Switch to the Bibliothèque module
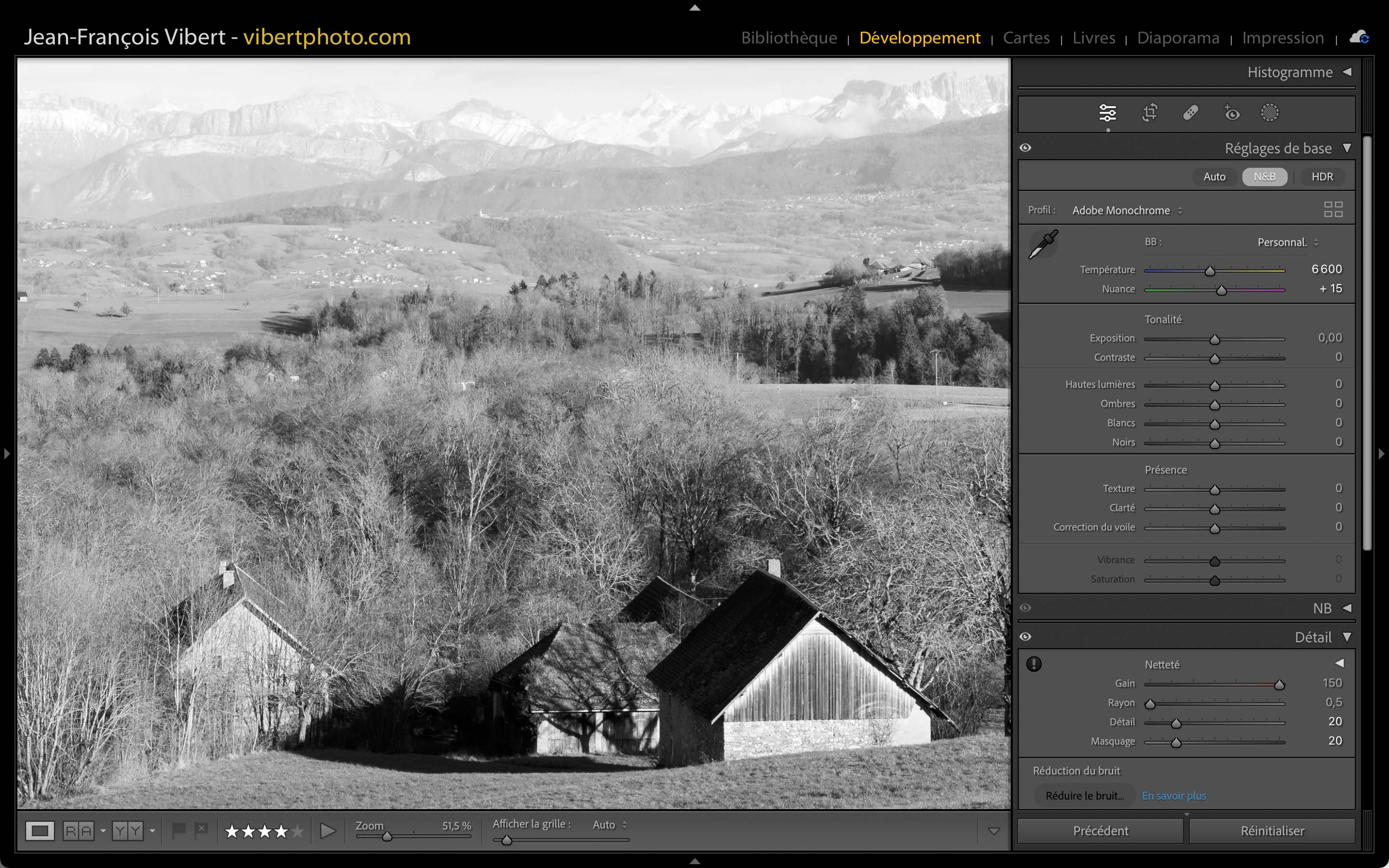The width and height of the screenshot is (1389, 868). pos(789,38)
